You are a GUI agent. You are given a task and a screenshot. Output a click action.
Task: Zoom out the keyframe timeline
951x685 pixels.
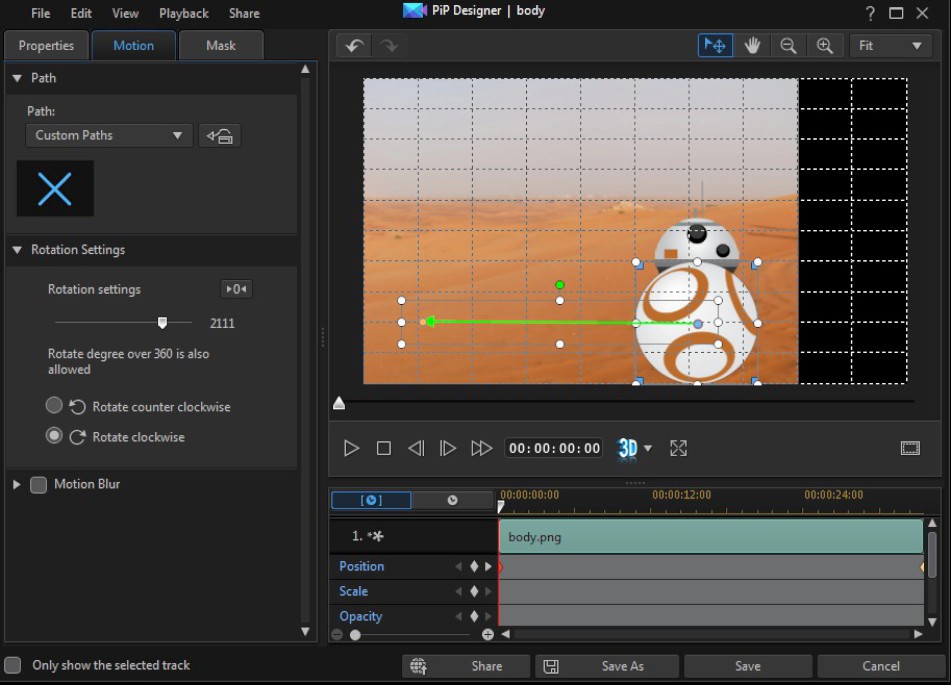(337, 635)
